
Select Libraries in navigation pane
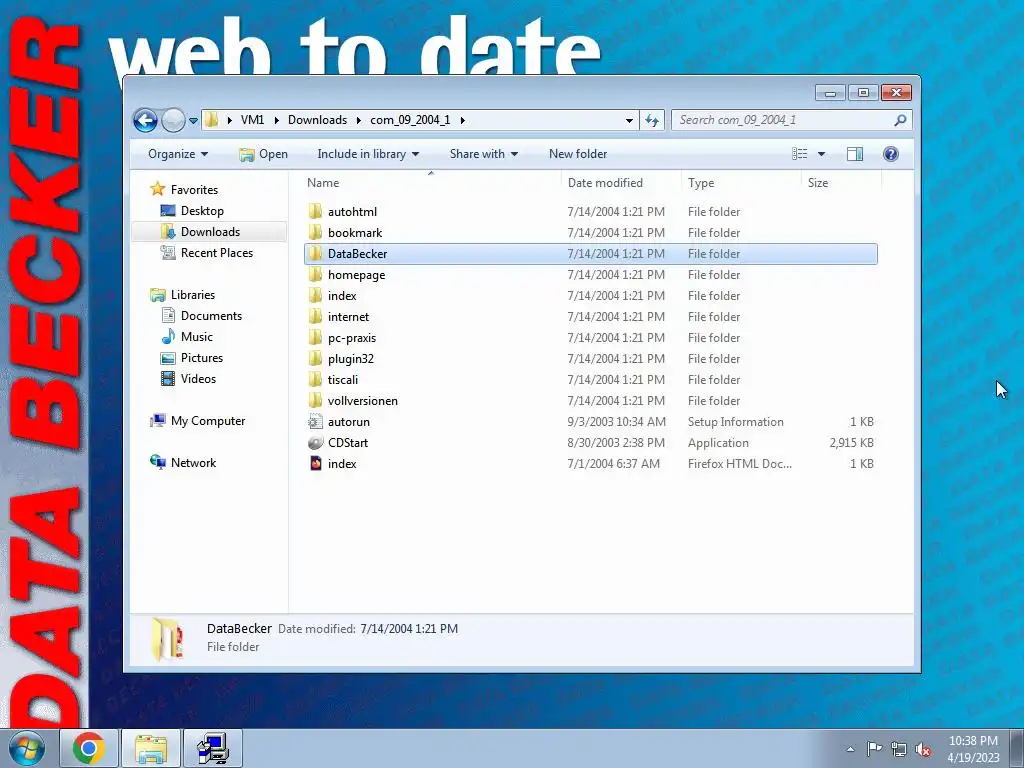click(193, 295)
